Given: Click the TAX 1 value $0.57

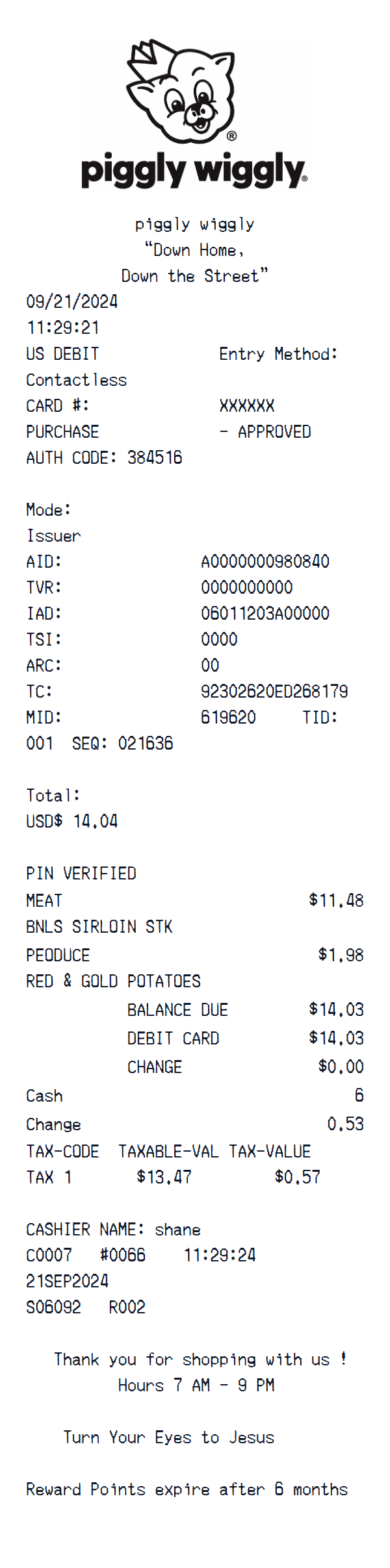Looking at the screenshot, I should (297, 1177).
